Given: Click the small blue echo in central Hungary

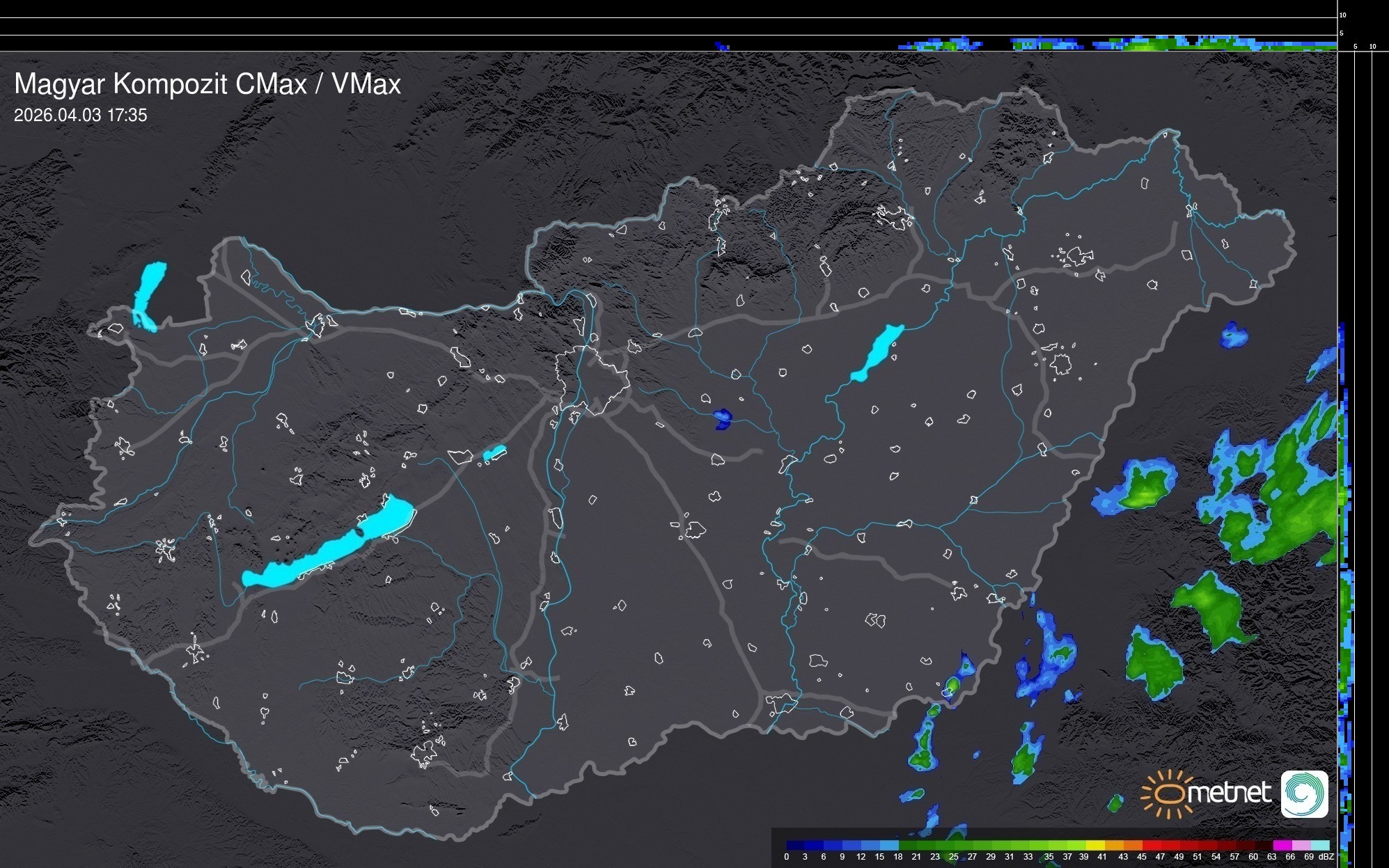Looking at the screenshot, I should pos(723,418).
